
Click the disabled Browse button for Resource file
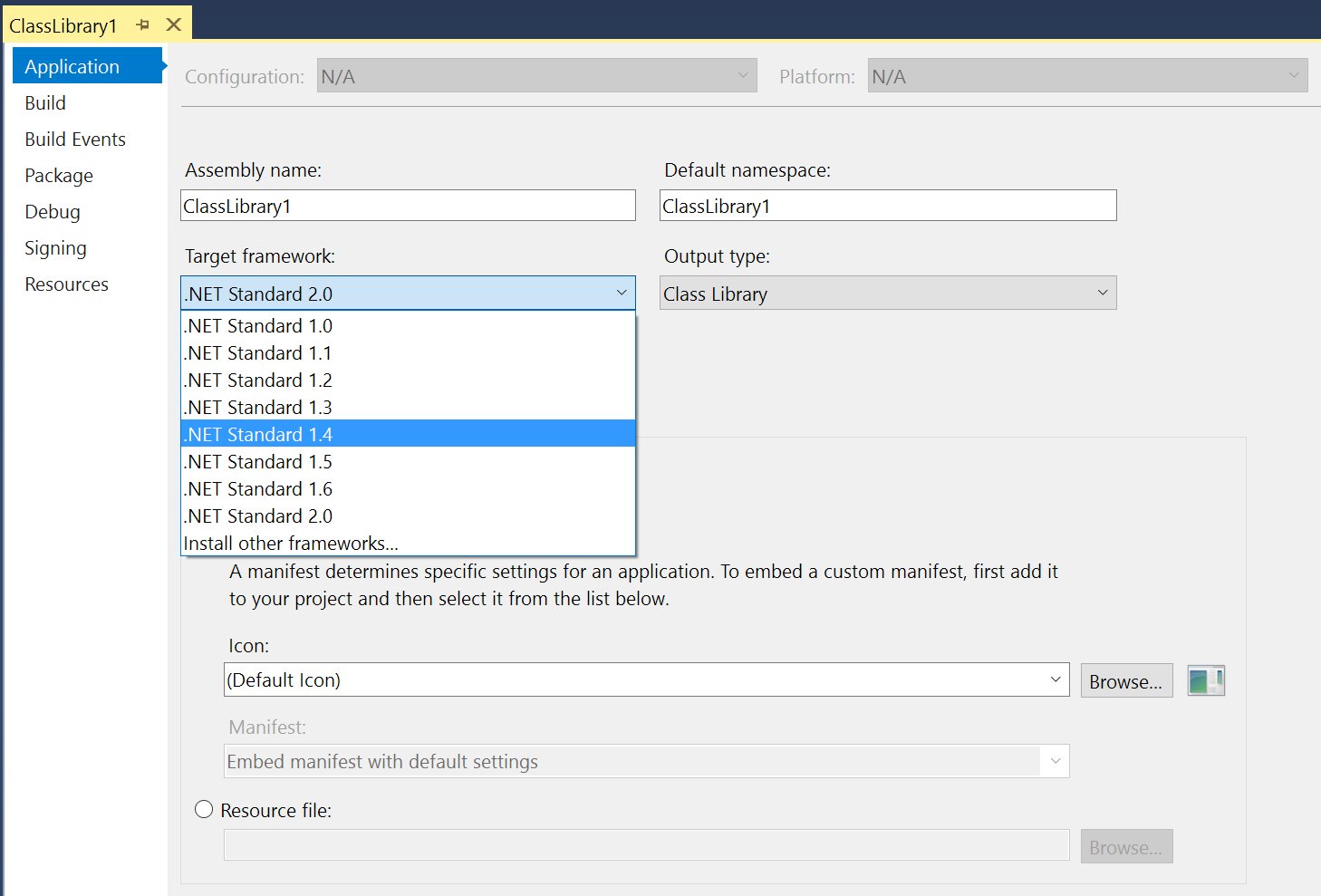tap(1126, 846)
